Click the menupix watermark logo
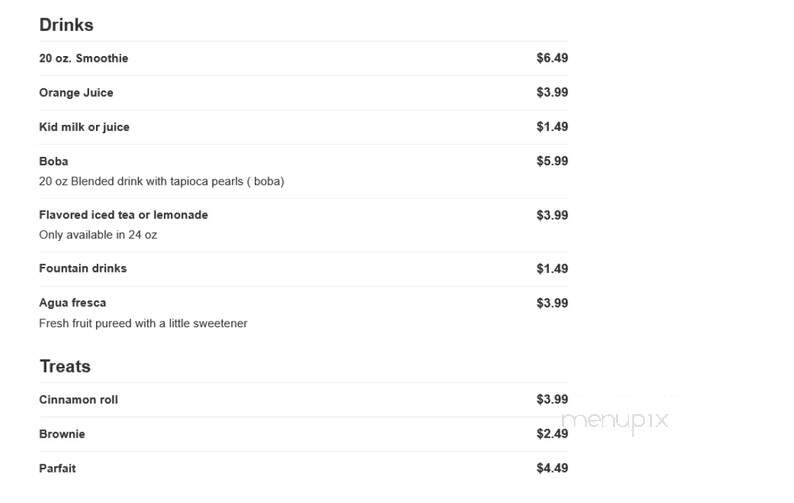794x503 pixels. tap(615, 421)
